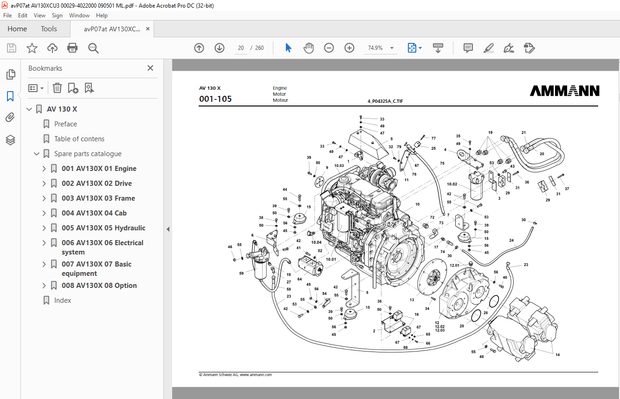Click the find current bookmark icon
620x399 pixels.
pos(89,88)
